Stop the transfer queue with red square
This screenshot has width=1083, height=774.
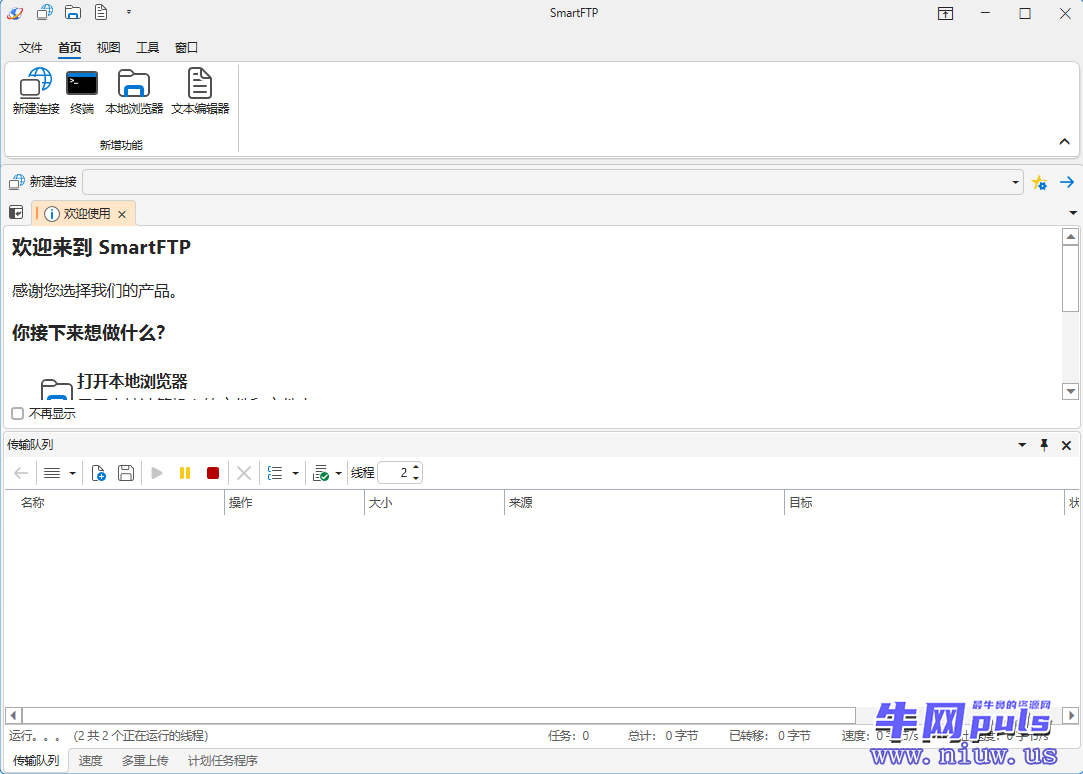(x=213, y=473)
